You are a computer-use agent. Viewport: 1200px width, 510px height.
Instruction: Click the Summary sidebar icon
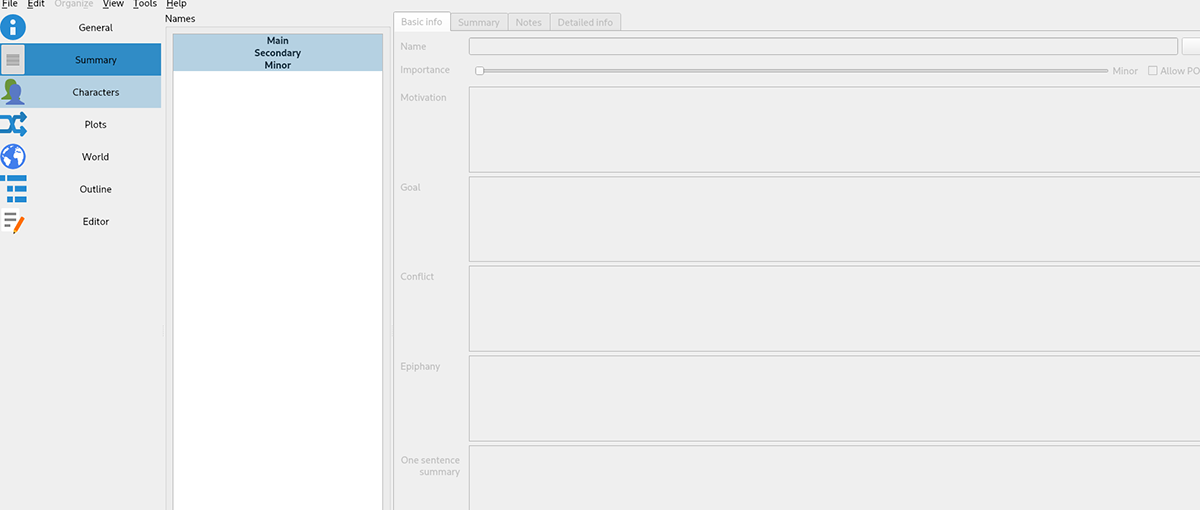point(13,60)
